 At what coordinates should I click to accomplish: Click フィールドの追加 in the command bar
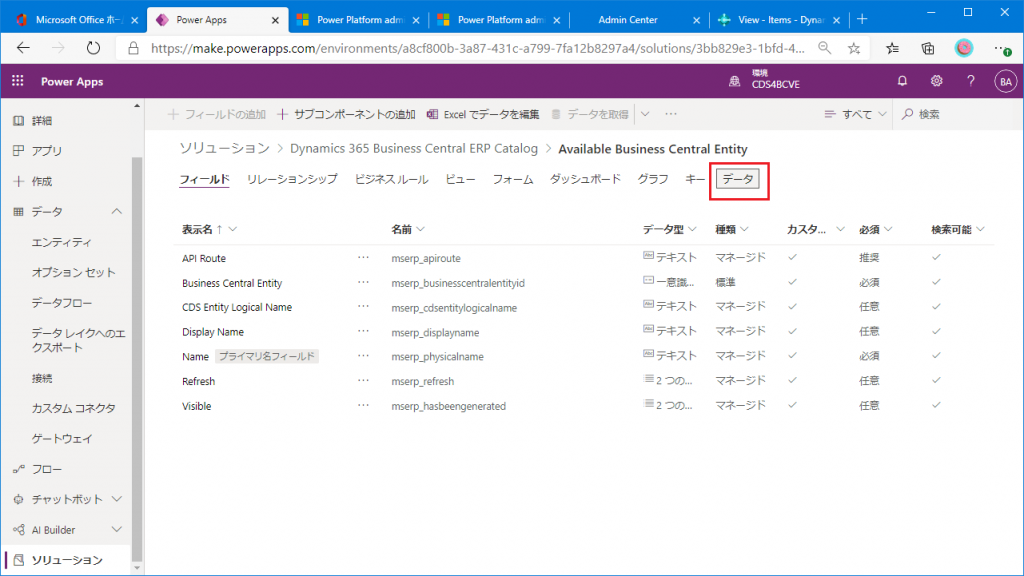[217, 114]
